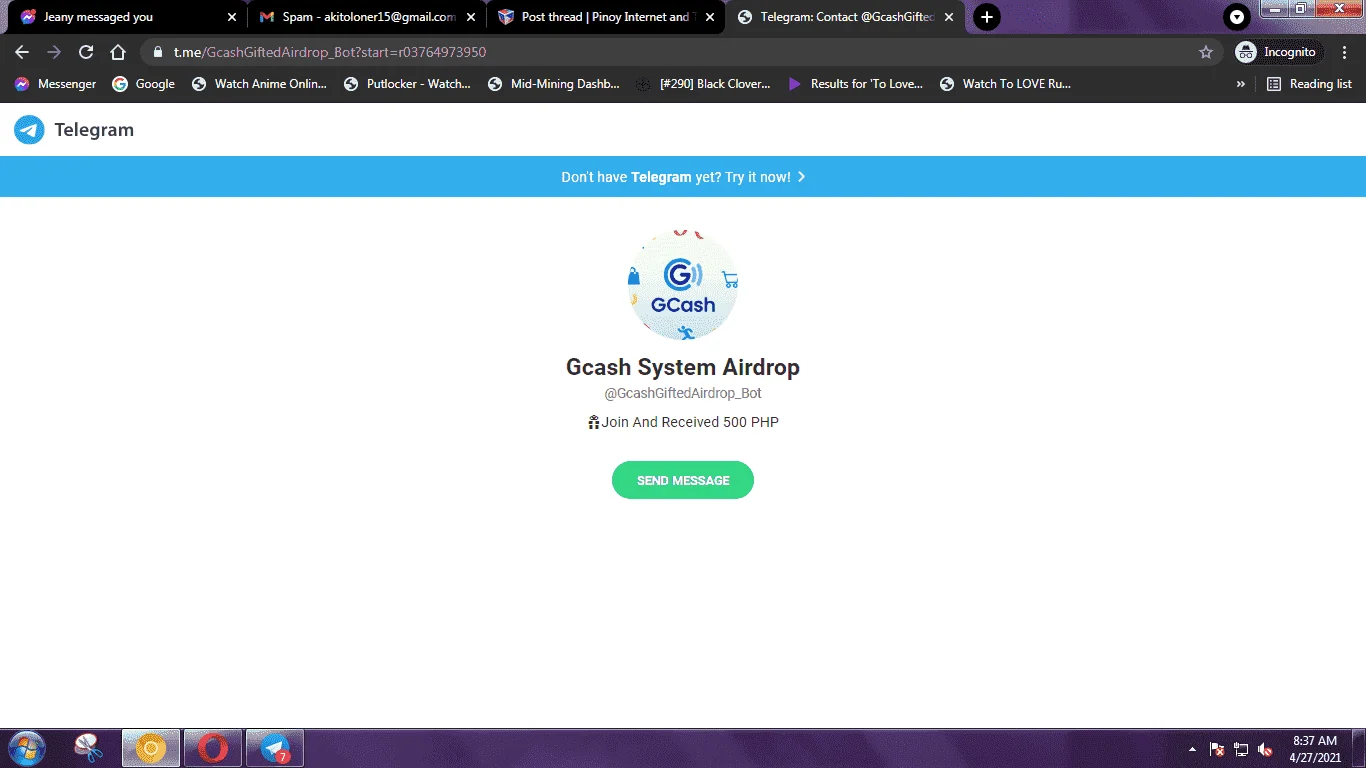Image resolution: width=1366 pixels, height=768 pixels.
Task: Go to the browser home page
Action: pyautogui.click(x=118, y=52)
